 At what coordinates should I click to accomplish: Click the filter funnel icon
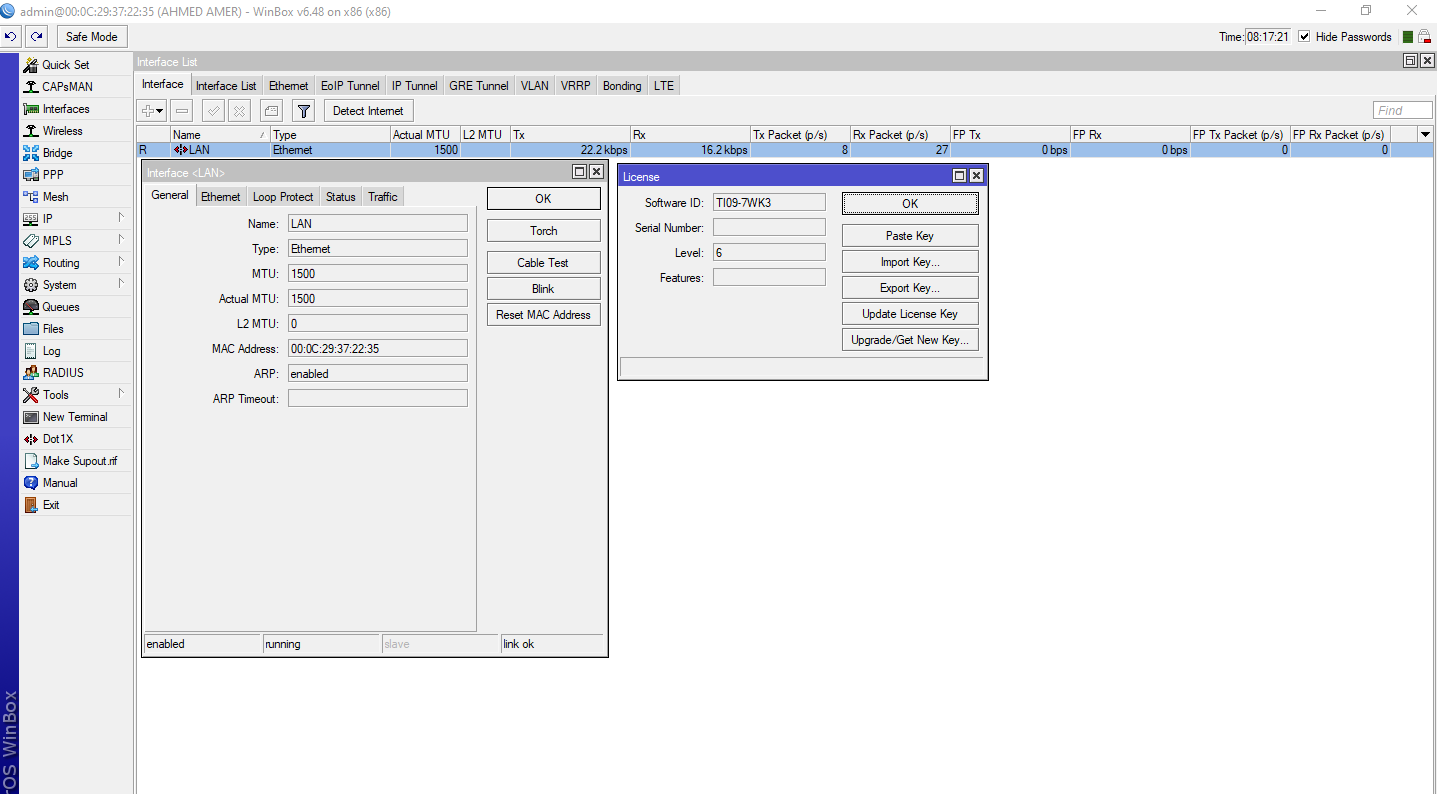pyautogui.click(x=304, y=111)
